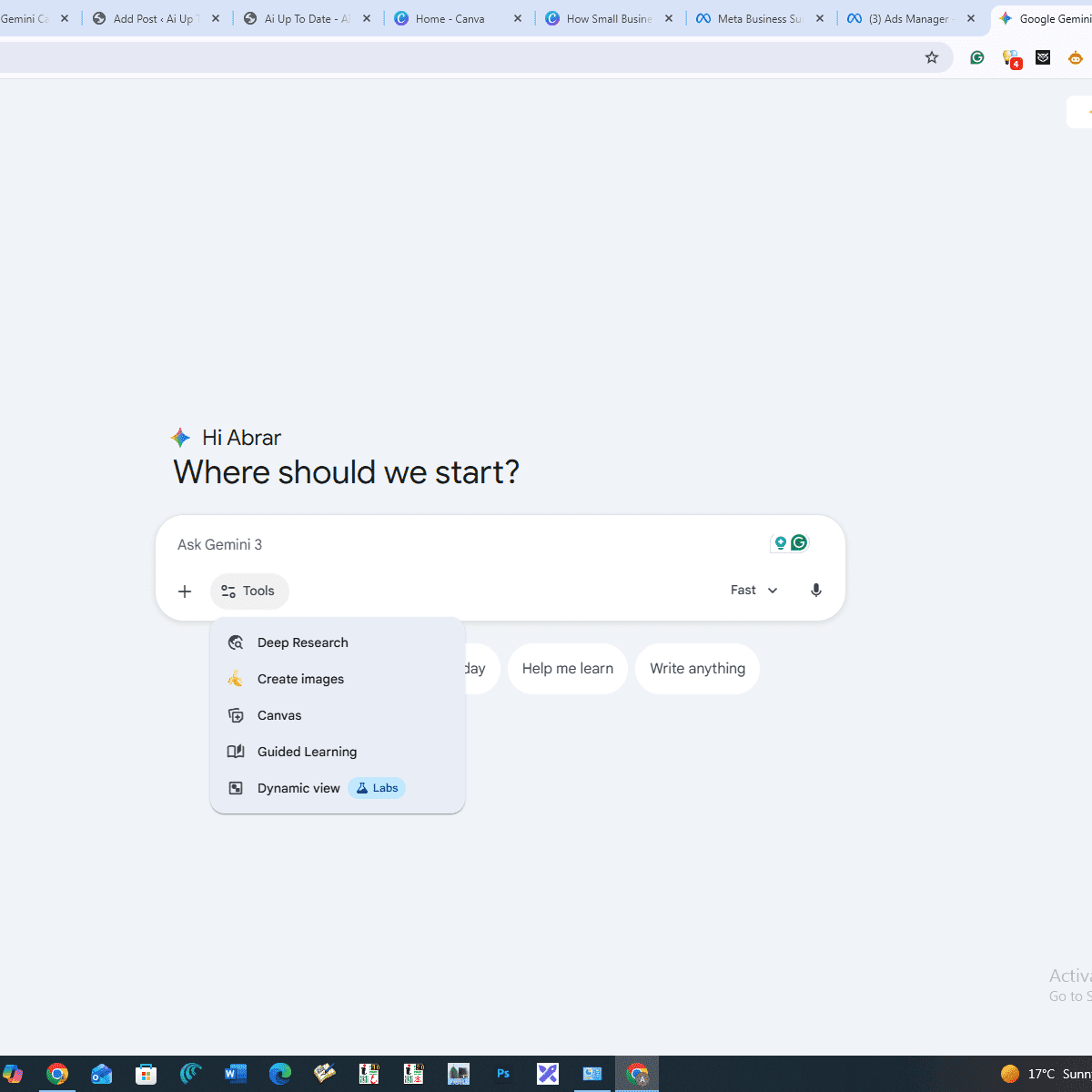Choose Create images in the Tools menu
Screen dimensions: 1092x1092
coord(300,679)
